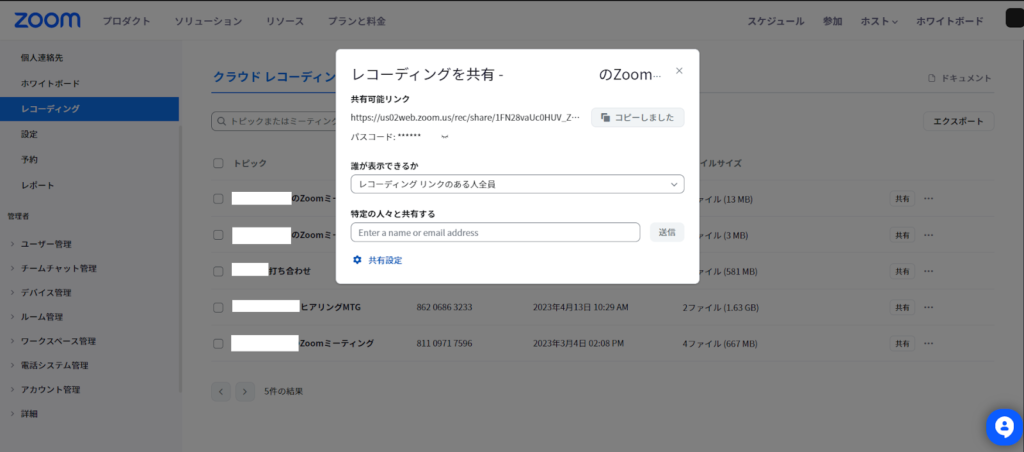Click the gear icon beside 共有設定
This screenshot has height=452, width=1024.
pos(357,260)
